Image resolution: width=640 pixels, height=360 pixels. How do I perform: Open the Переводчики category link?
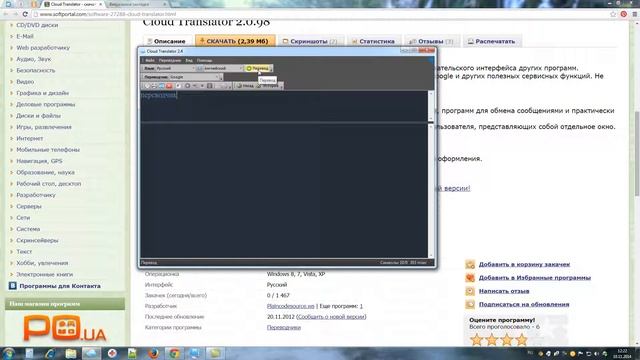tap(284, 327)
